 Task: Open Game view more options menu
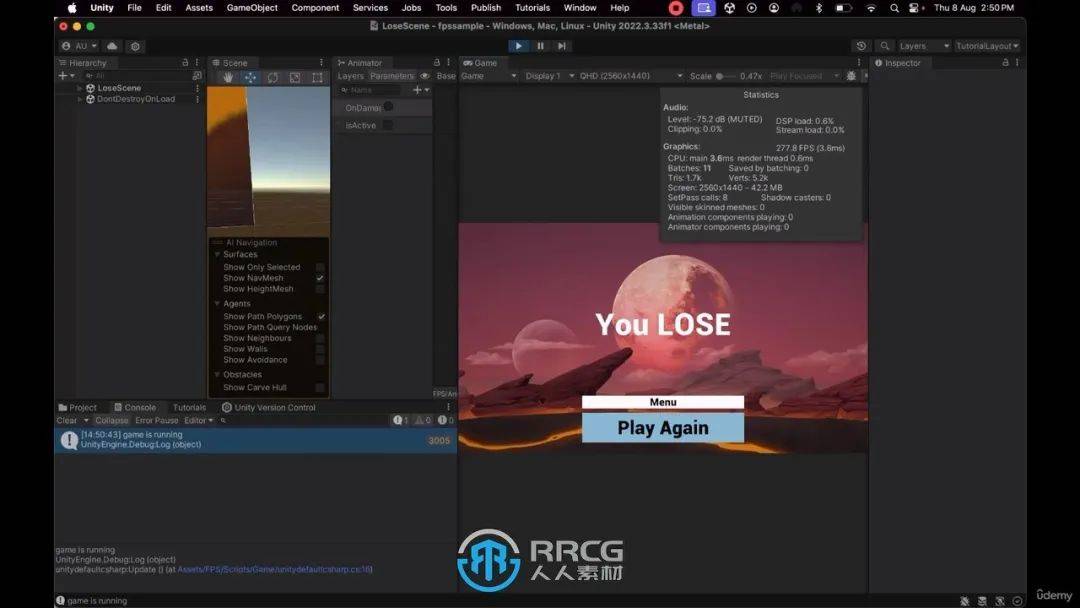[859, 63]
